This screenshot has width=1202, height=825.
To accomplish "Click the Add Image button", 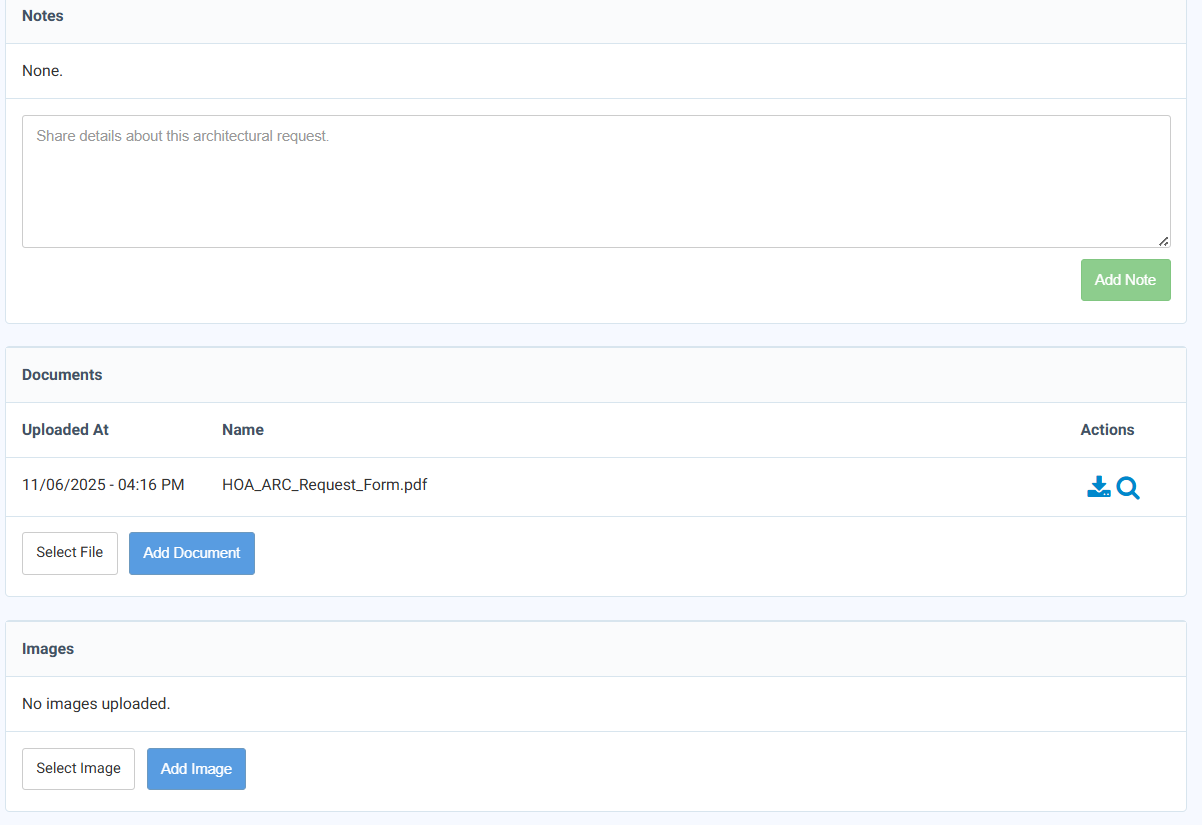I will point(196,769).
